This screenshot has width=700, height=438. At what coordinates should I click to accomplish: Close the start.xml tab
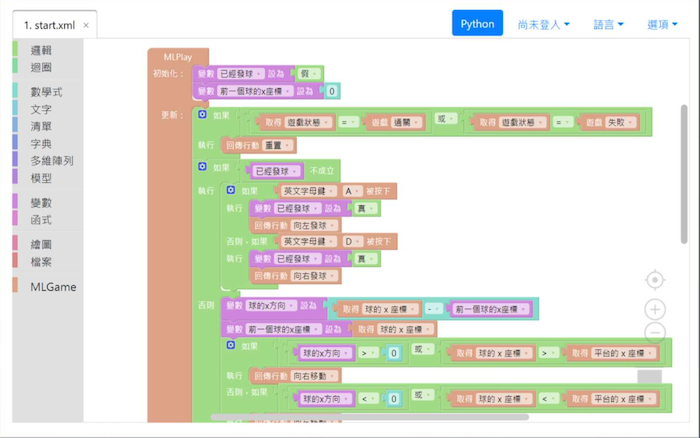[x=86, y=25]
